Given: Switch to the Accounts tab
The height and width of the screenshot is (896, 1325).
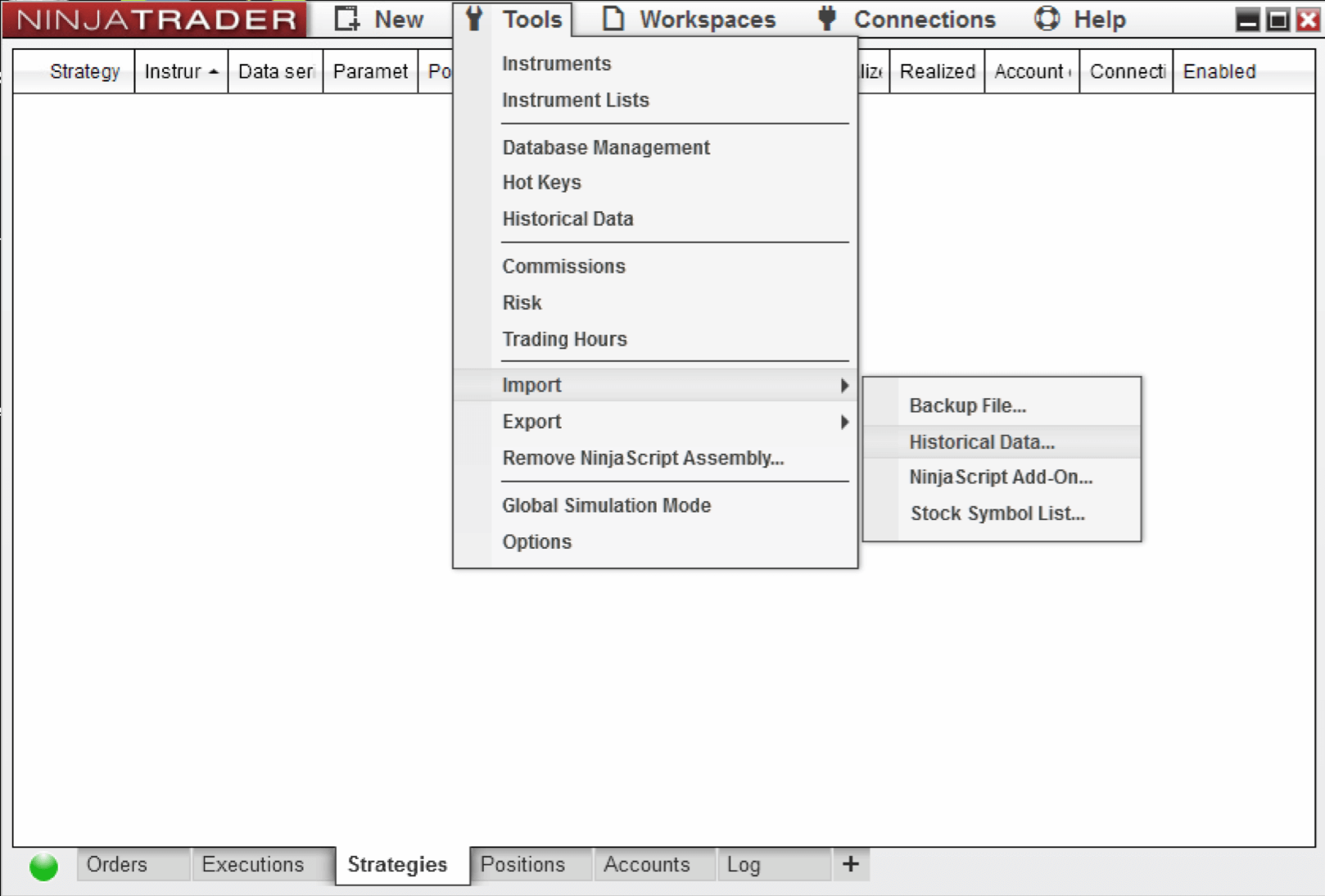Looking at the screenshot, I should click(654, 864).
